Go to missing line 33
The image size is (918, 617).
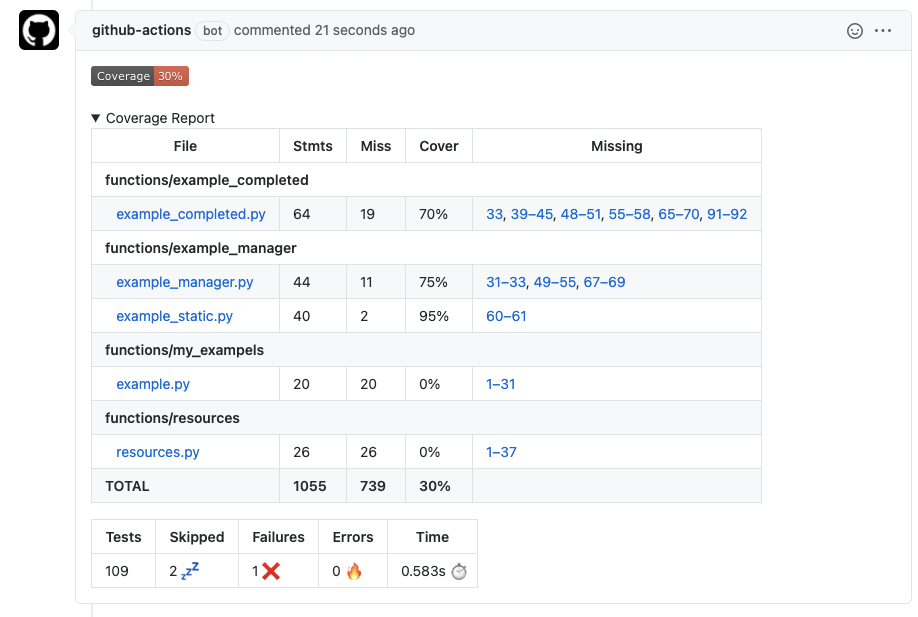click(494, 214)
